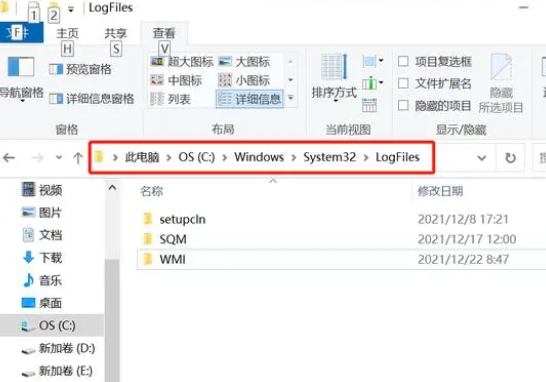Click LogFiles in the address path
The width and height of the screenshot is (546, 382).
(x=397, y=157)
